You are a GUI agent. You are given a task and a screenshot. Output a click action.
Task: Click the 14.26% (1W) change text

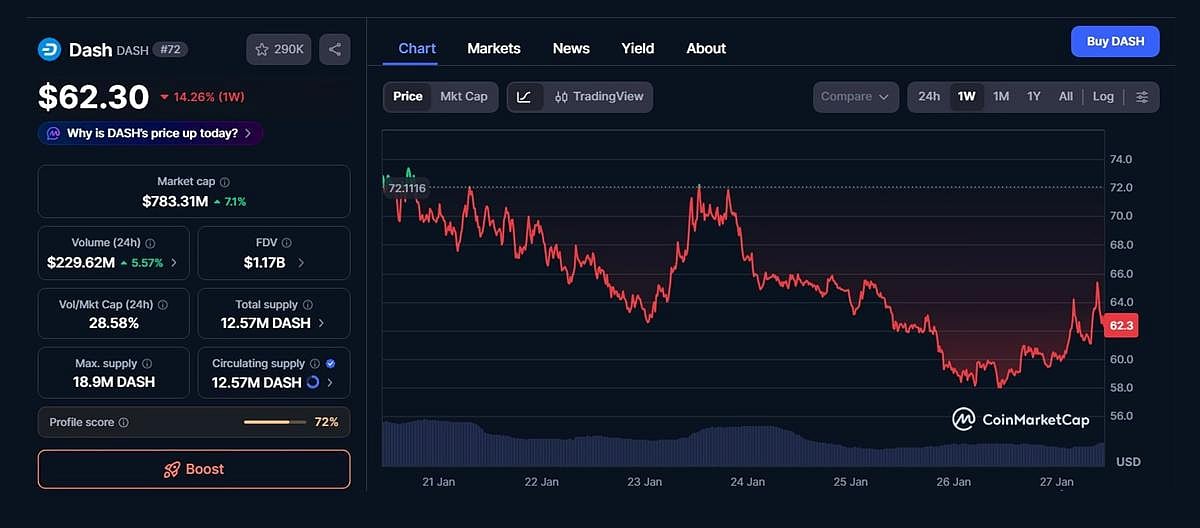pos(202,97)
